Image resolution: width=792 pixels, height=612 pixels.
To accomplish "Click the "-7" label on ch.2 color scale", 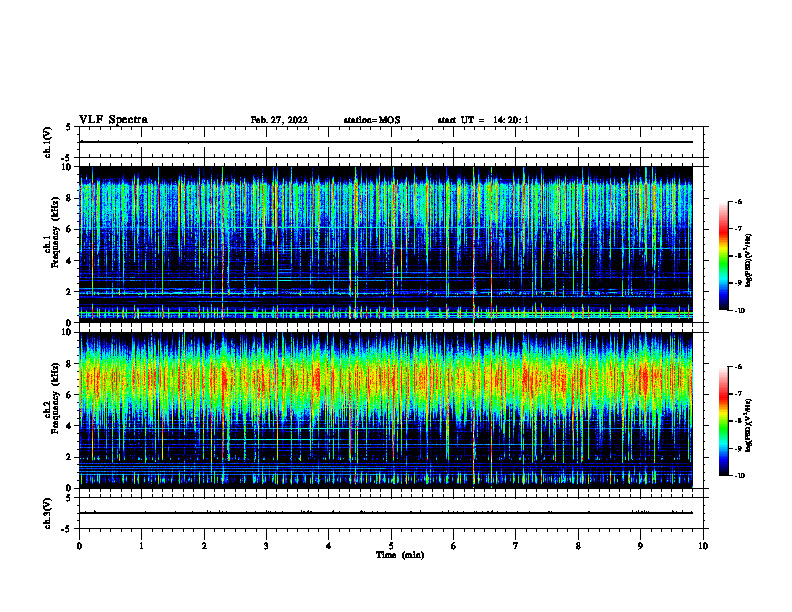I will click(738, 394).
